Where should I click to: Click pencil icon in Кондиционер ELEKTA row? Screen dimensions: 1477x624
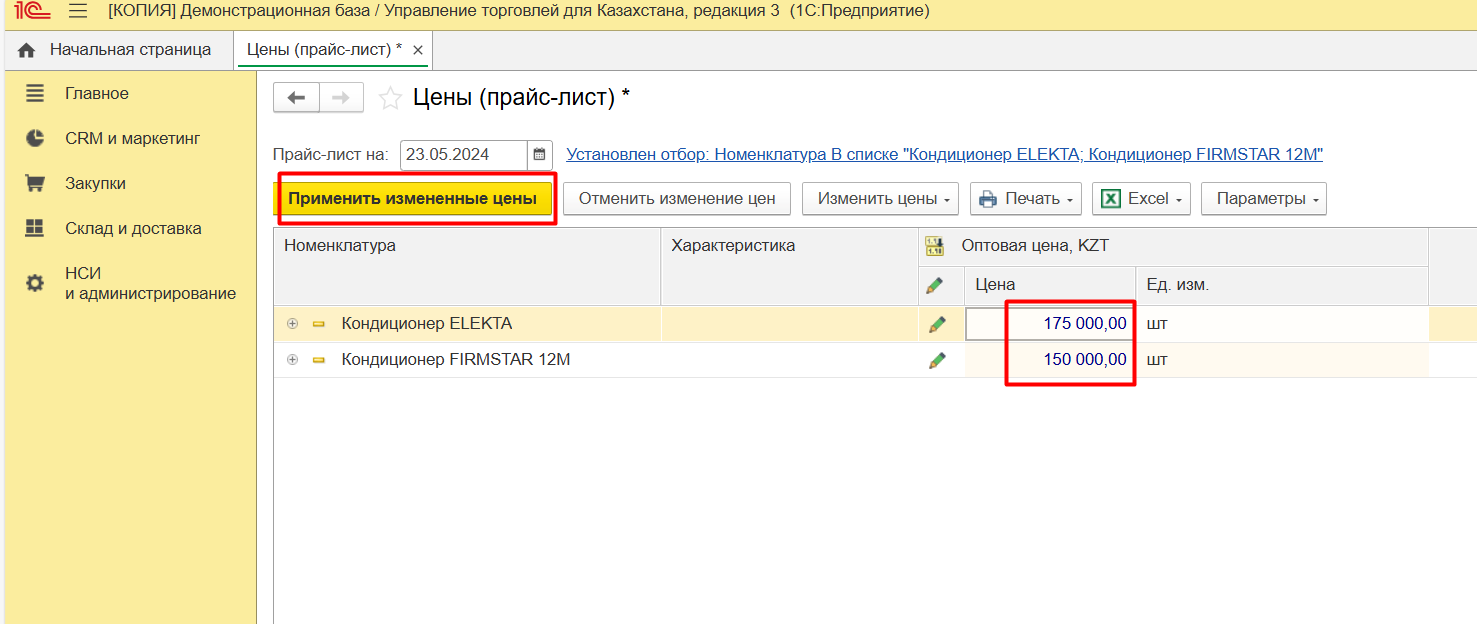coord(937,324)
